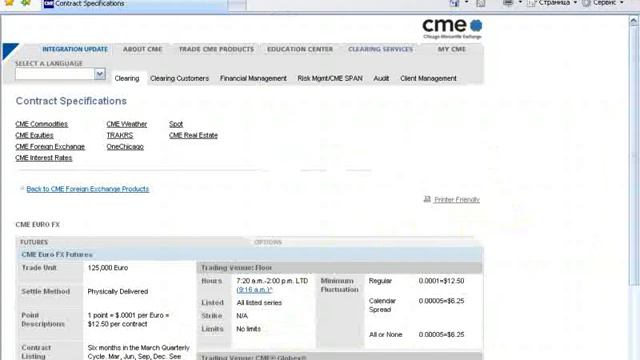
Task: Click the Print toolbar icon
Action: click(508, 3)
